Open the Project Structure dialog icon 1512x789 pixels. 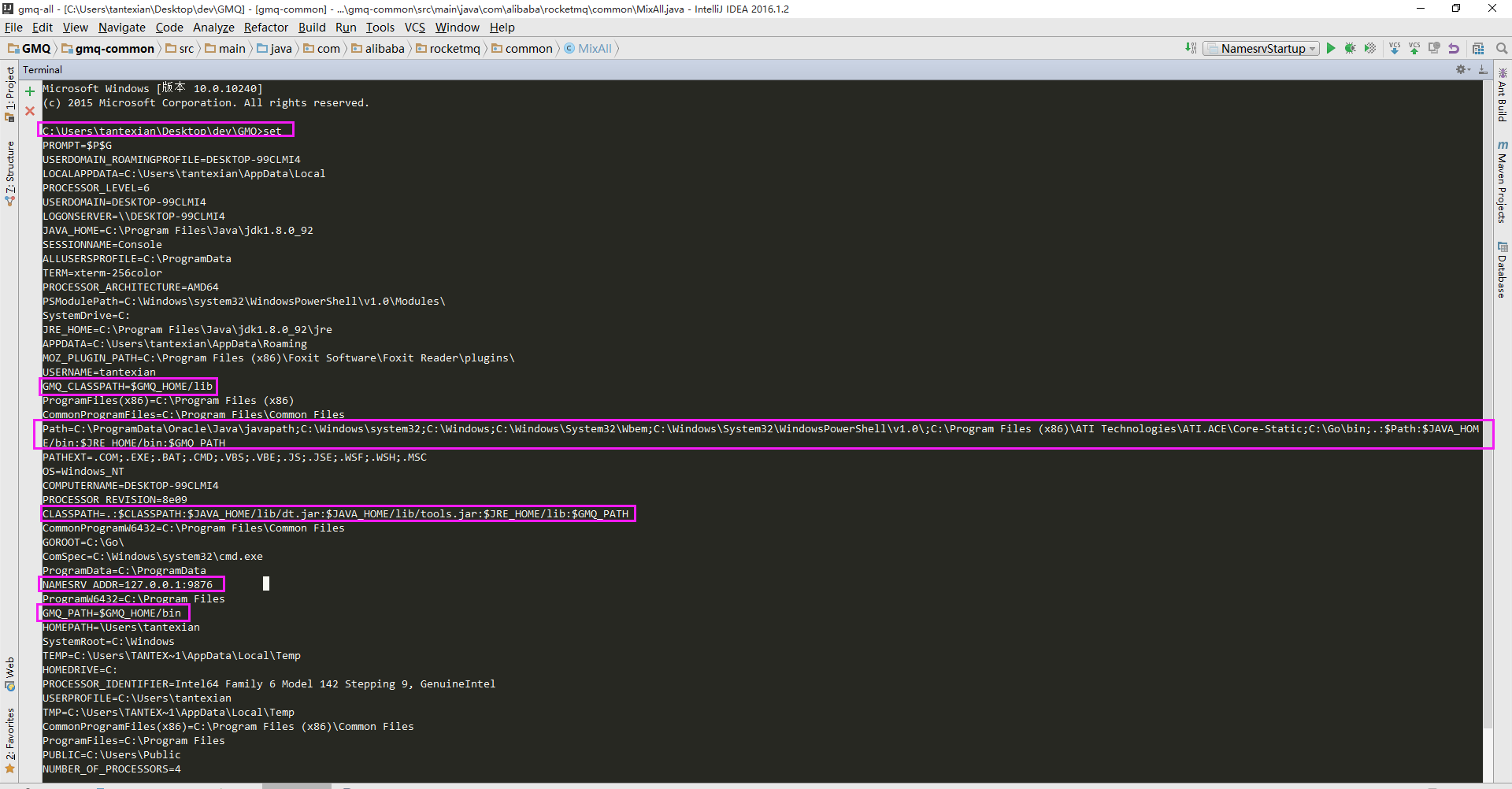[1478, 49]
